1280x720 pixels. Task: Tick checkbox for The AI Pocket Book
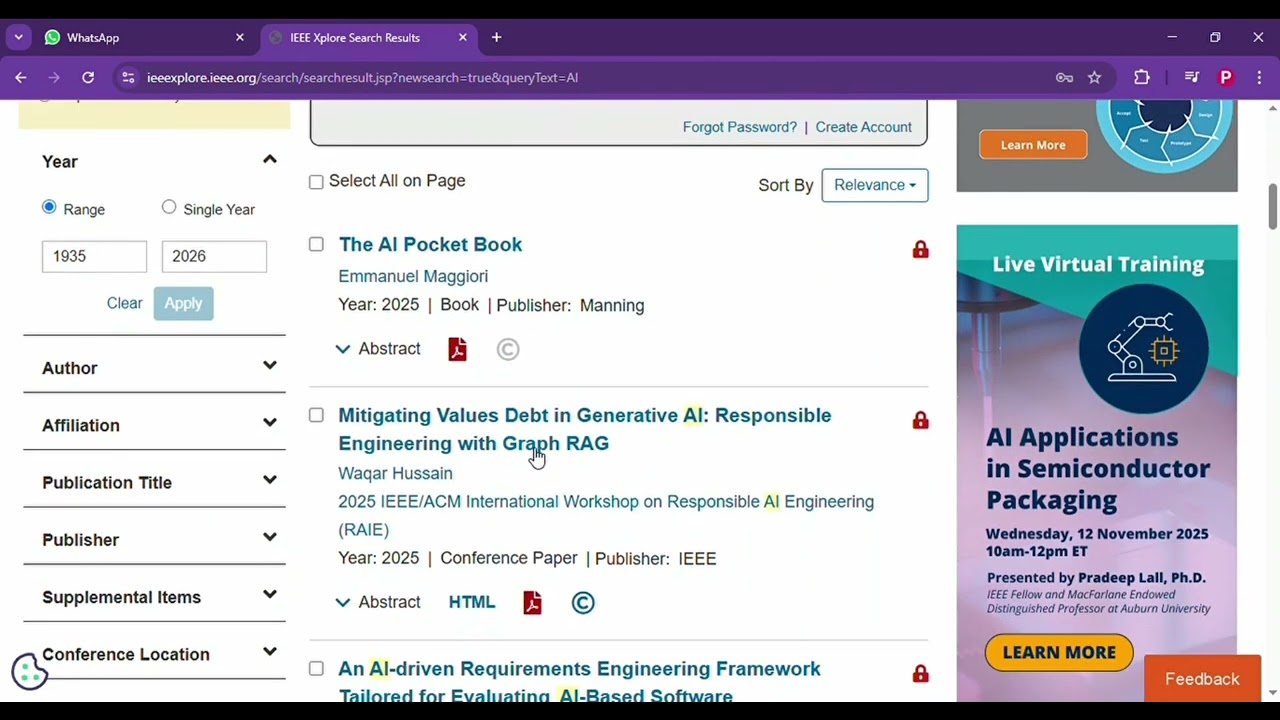click(x=316, y=244)
